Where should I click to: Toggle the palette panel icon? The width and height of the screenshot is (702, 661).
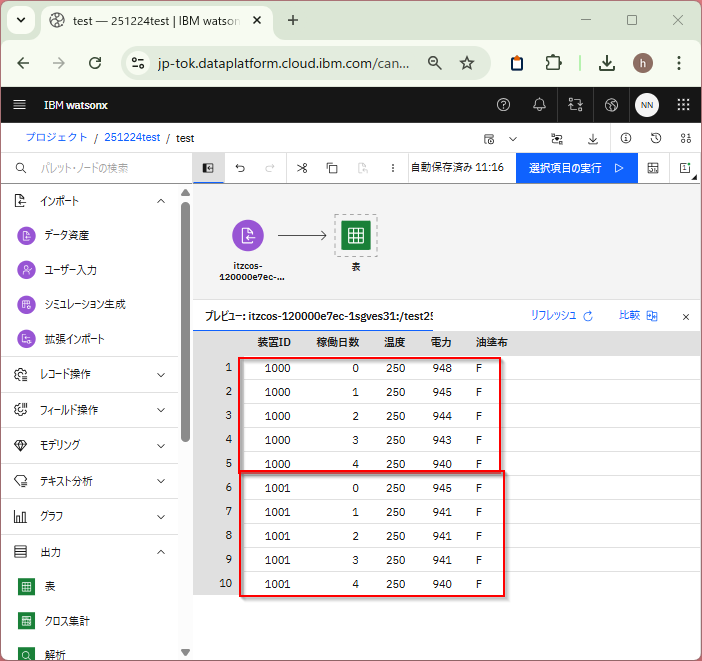pyautogui.click(x=208, y=168)
